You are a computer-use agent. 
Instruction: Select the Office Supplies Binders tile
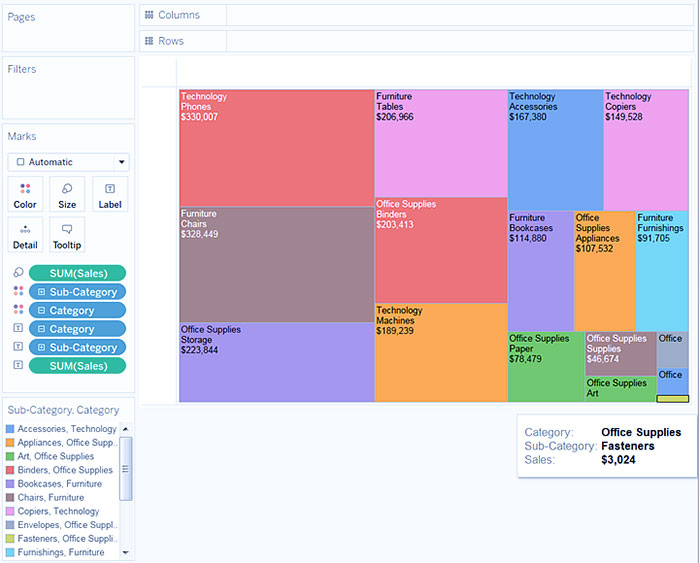point(441,250)
